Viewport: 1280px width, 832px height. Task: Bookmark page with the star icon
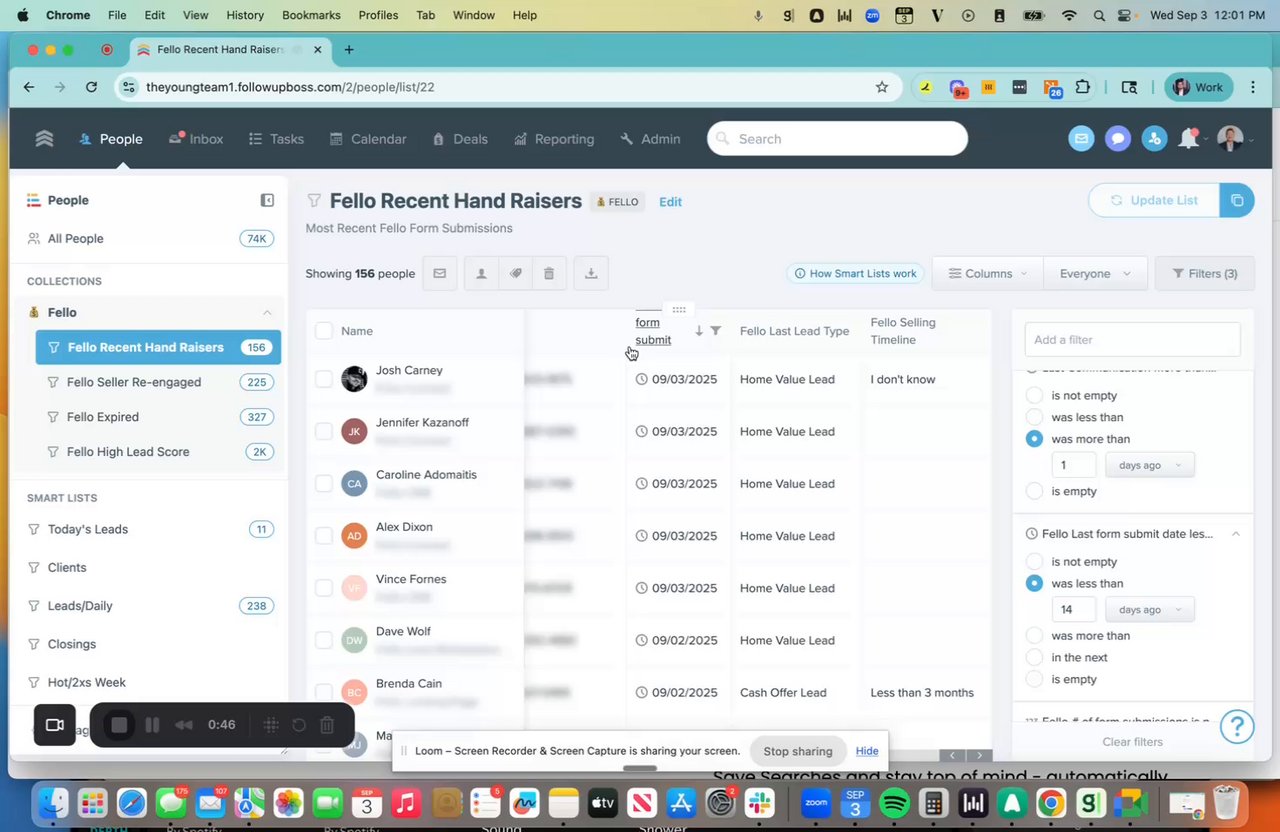coord(882,87)
